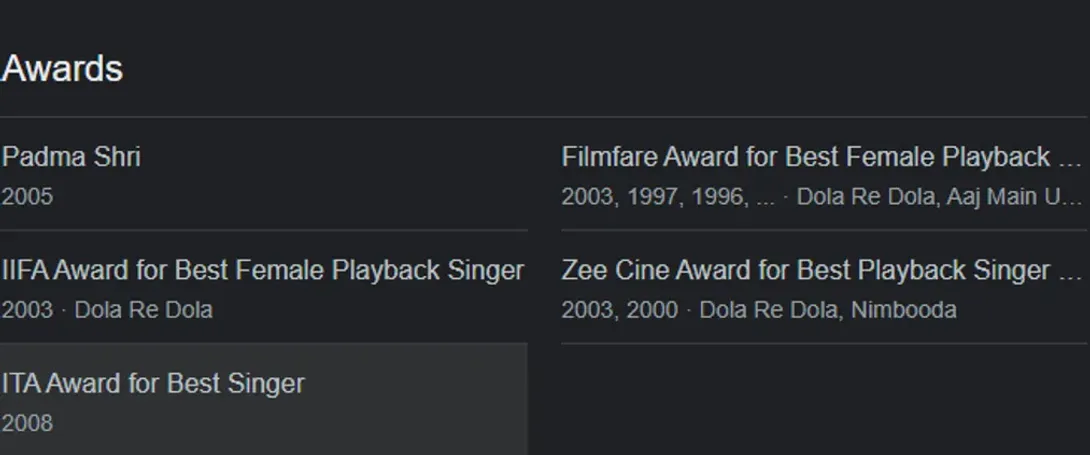Select the 2005 year under Padma Shri

tap(27, 197)
